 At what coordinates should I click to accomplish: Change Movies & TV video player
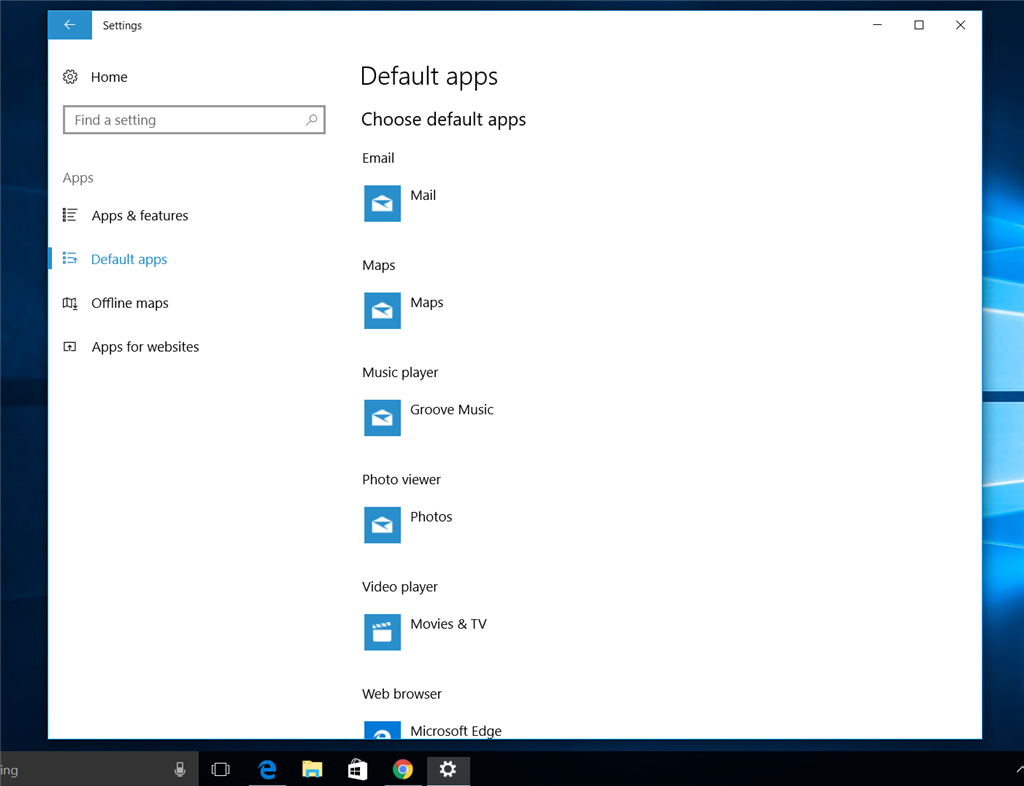pos(448,623)
